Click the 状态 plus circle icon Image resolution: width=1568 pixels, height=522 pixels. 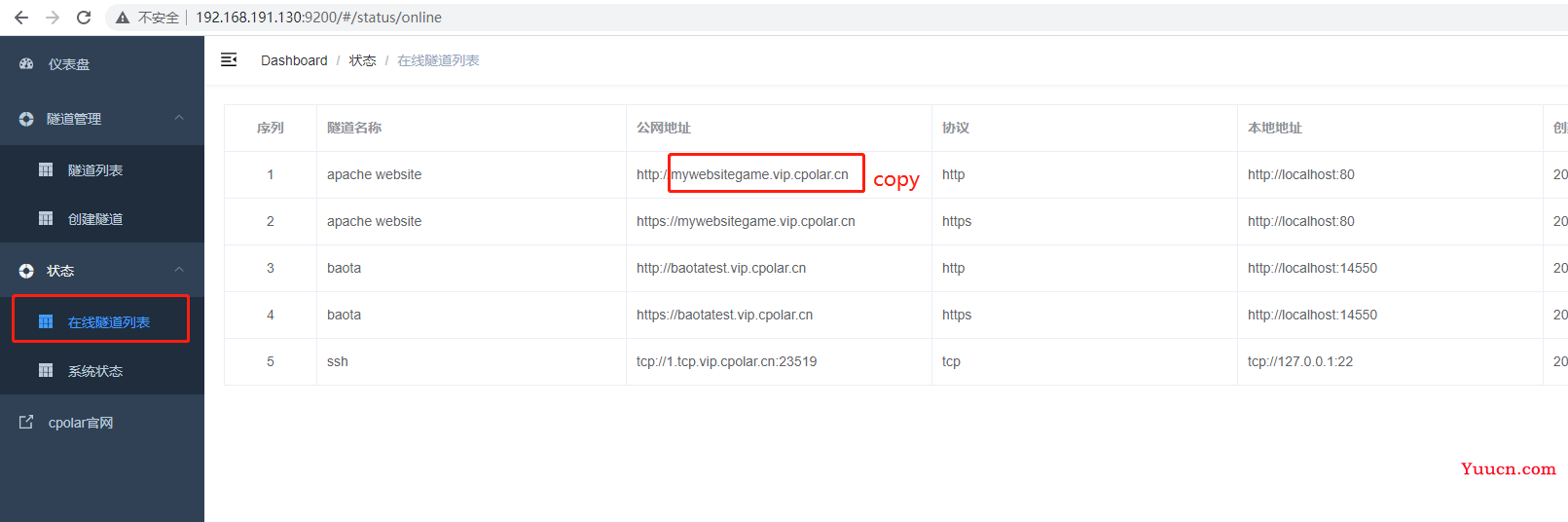26,271
